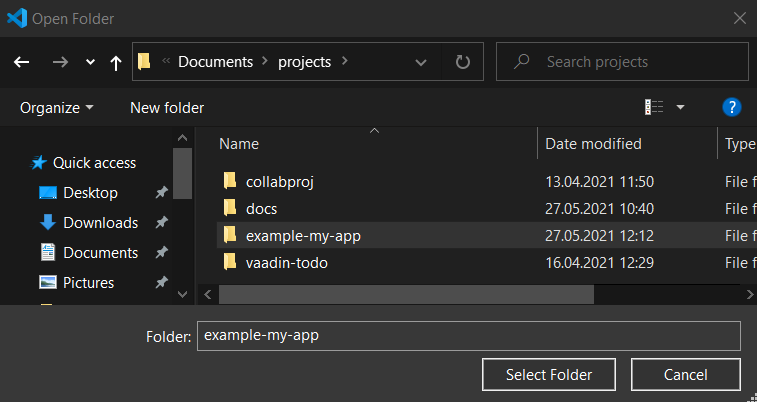Viewport: 757px width, 402px height.
Task: Open Documents in navigation pane
Action: [x=100, y=253]
